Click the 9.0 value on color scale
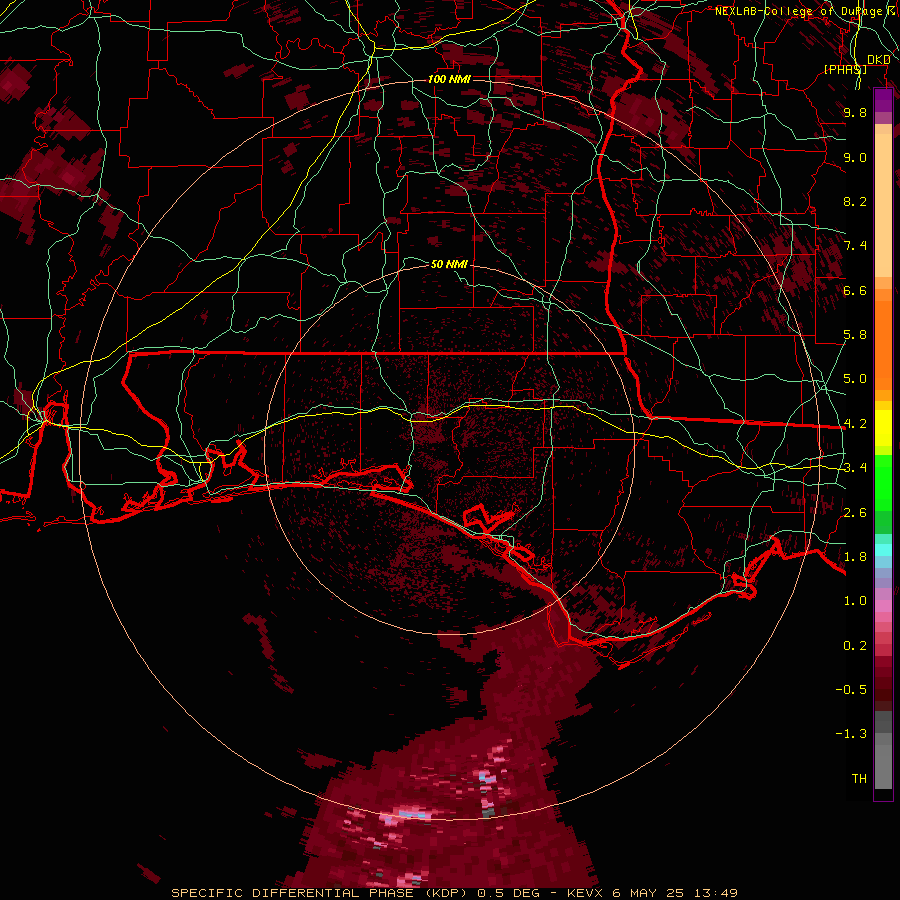The width and height of the screenshot is (900, 900). tap(855, 157)
